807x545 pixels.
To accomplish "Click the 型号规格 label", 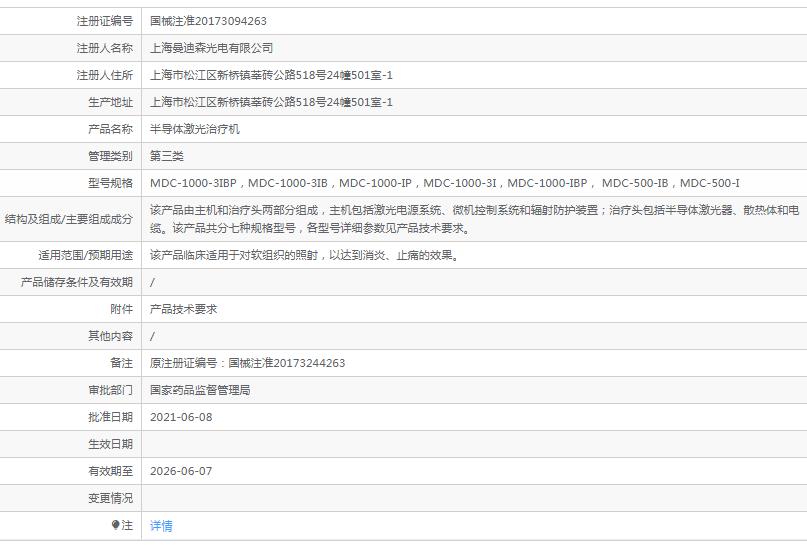I will pos(110,183).
